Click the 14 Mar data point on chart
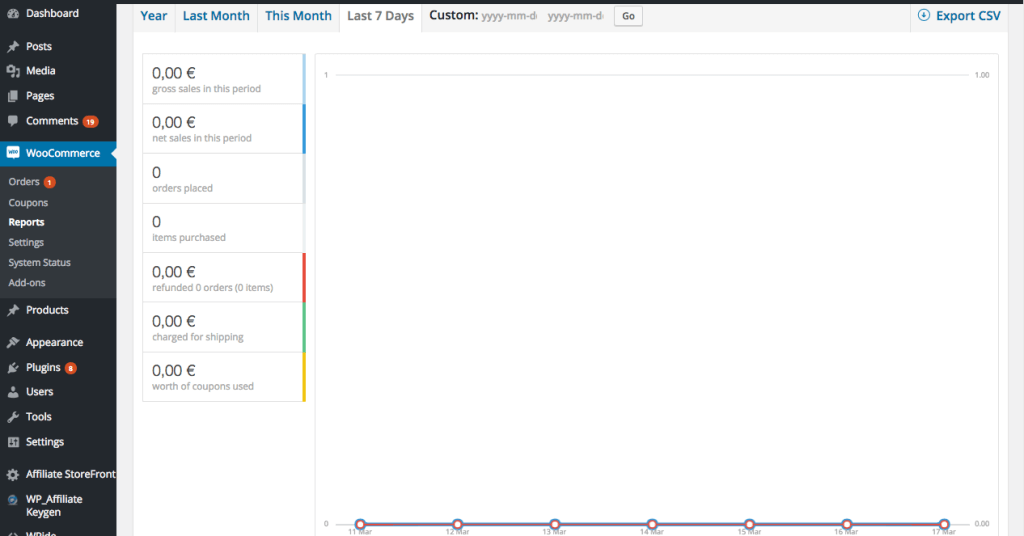 click(x=652, y=524)
